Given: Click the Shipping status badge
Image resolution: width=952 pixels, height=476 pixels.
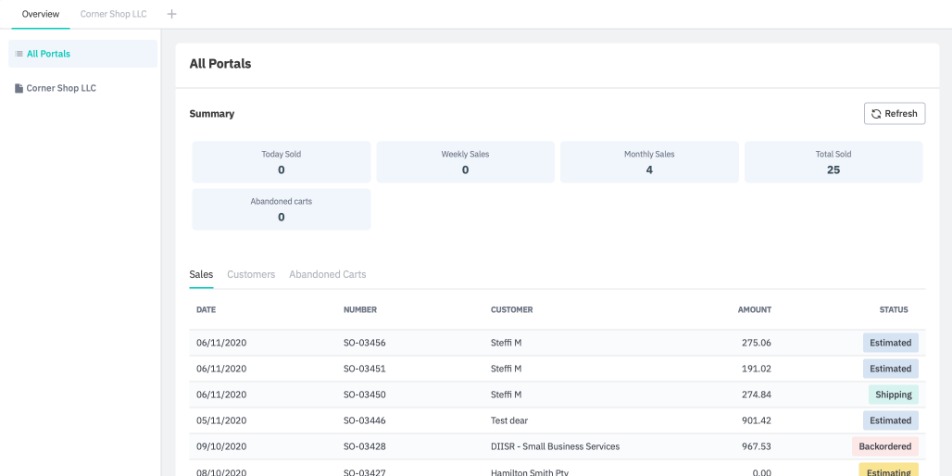Looking at the screenshot, I should (893, 395).
